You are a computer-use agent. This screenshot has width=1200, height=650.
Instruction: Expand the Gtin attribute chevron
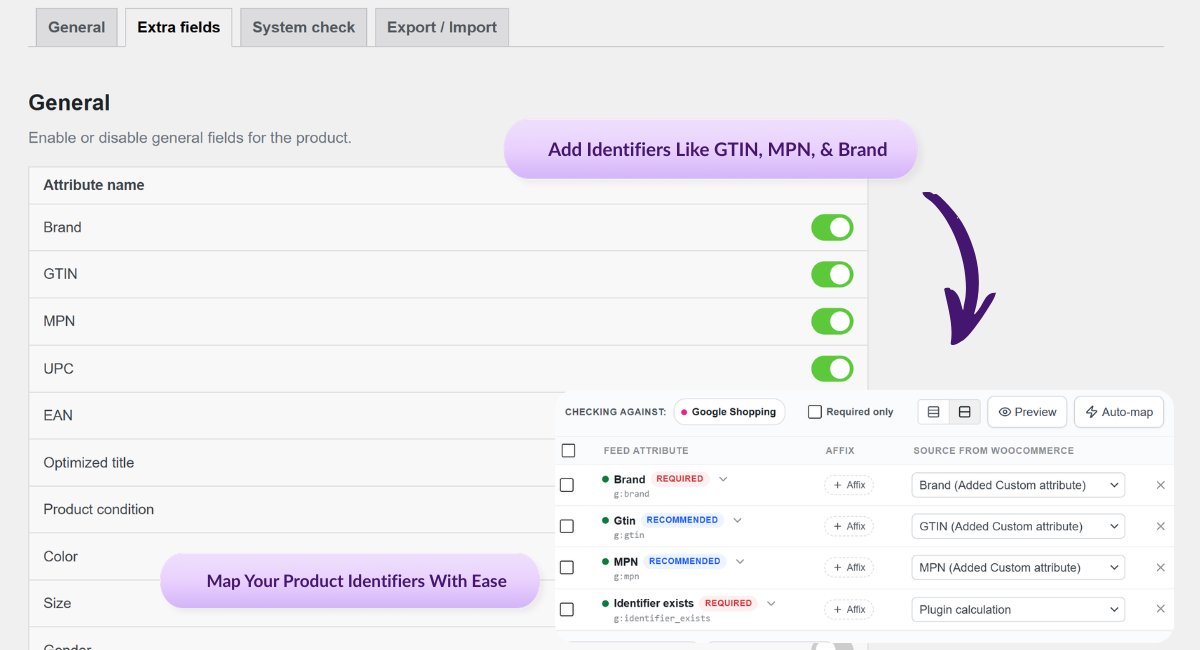[x=737, y=520]
